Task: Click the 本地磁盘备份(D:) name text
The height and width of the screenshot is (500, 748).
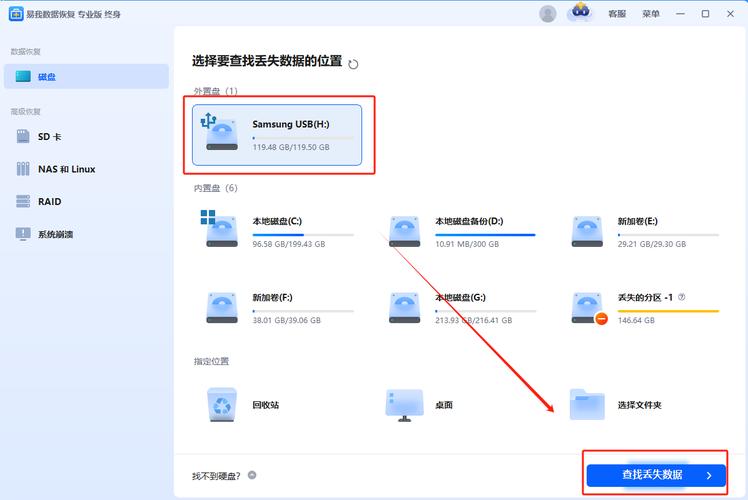Action: (x=469, y=221)
